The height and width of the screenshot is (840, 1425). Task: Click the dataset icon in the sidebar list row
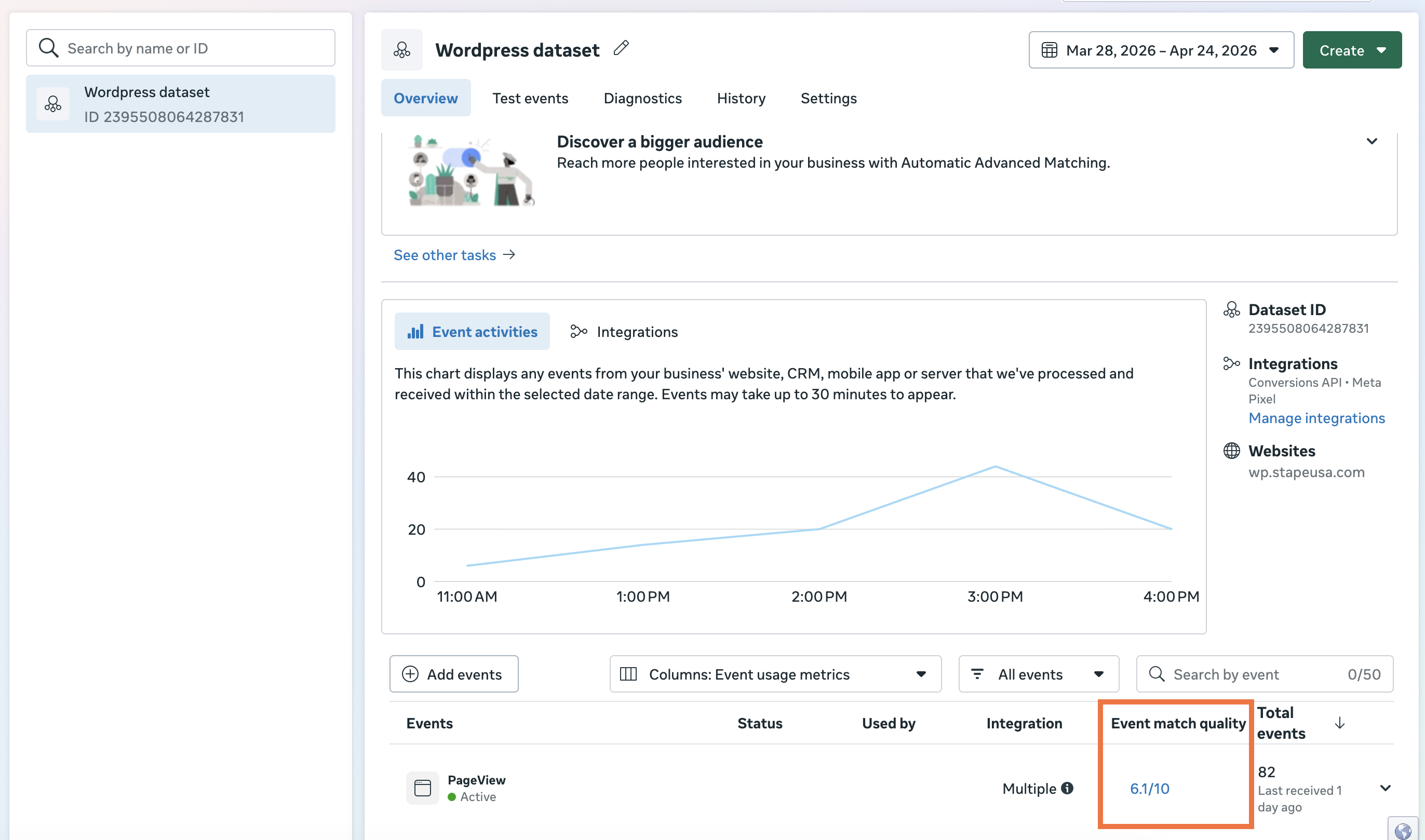coord(53,104)
